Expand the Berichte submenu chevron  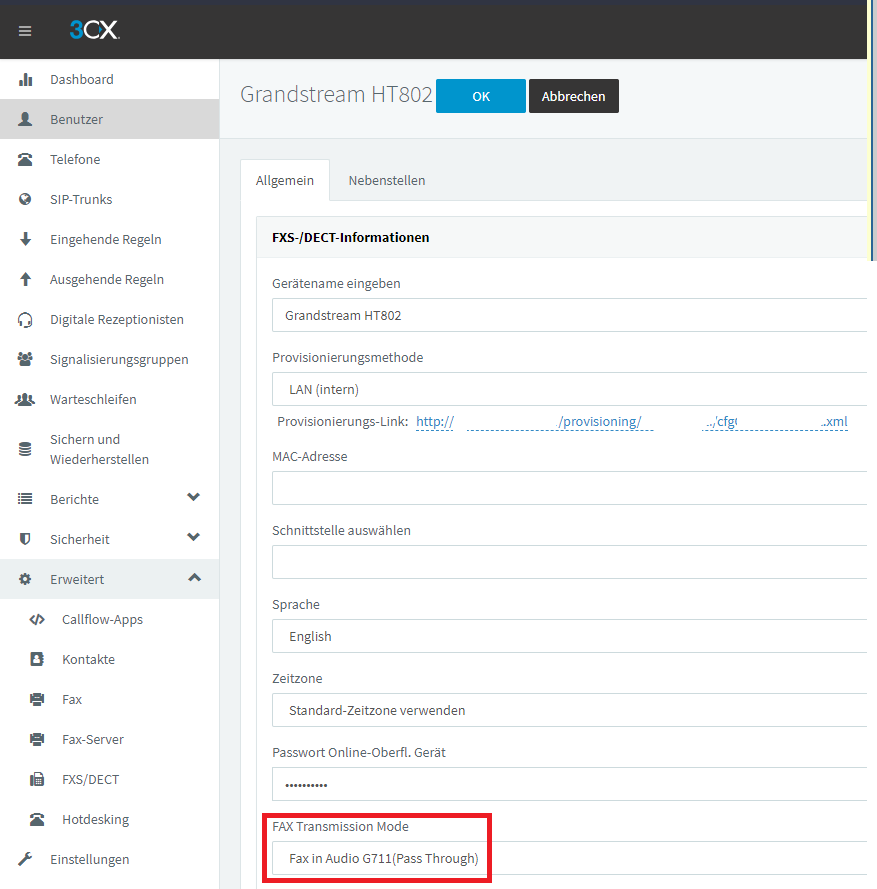[x=194, y=498]
